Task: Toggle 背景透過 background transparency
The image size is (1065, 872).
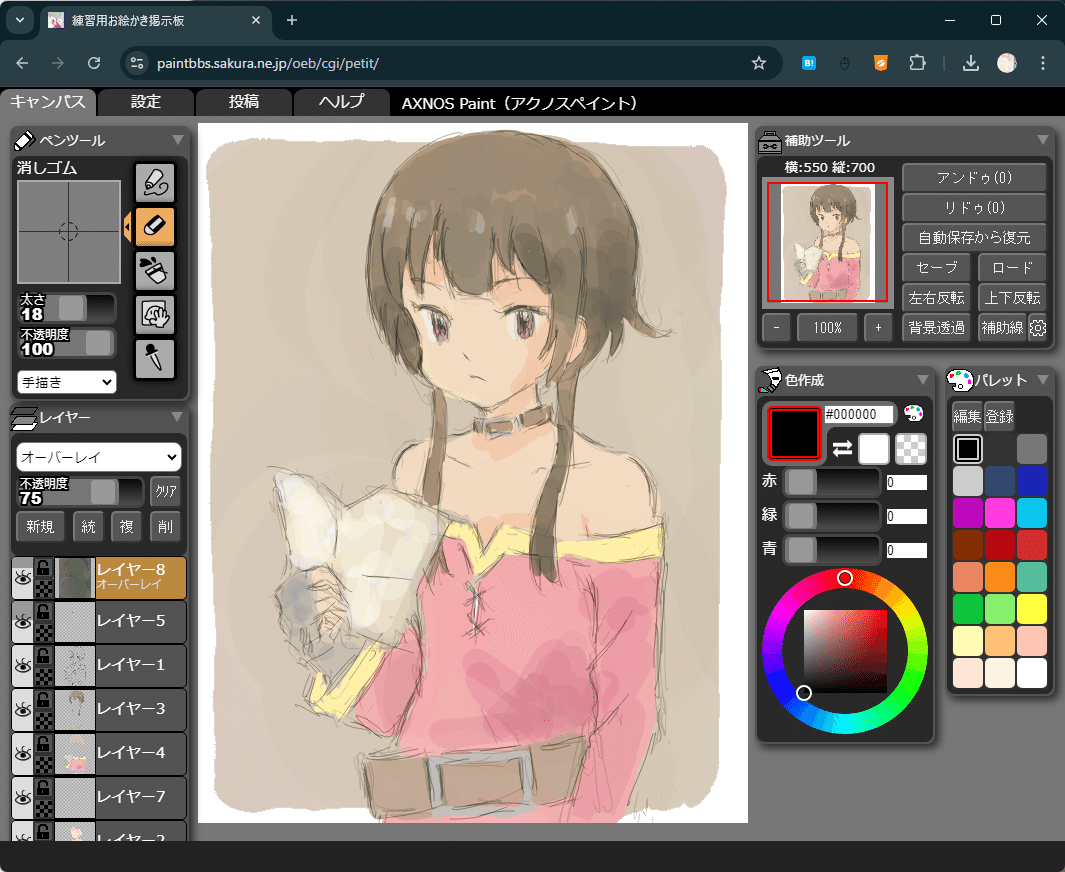Action: [x=937, y=328]
